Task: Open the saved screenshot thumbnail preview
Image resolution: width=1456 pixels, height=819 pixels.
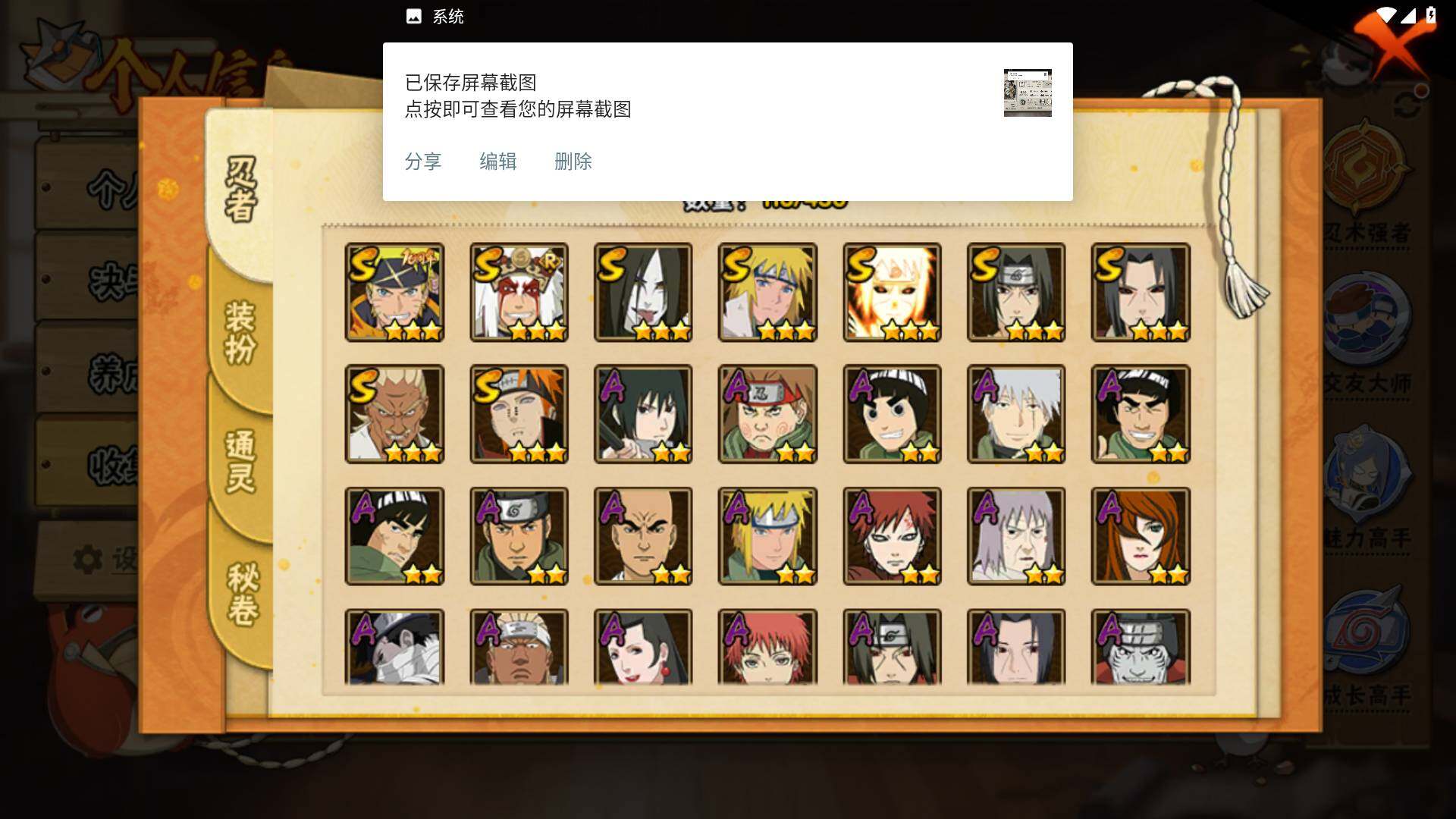Action: coord(1028,93)
